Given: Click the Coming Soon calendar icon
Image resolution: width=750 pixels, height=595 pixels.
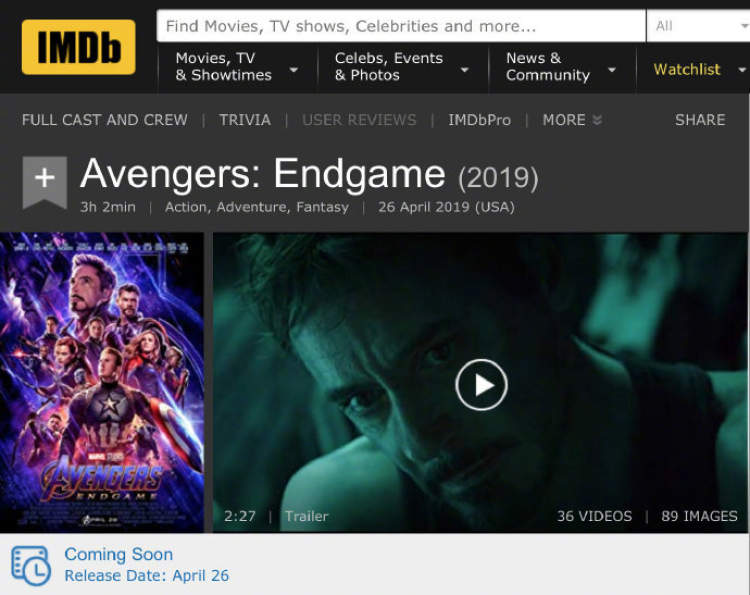Looking at the screenshot, I should (x=31, y=566).
